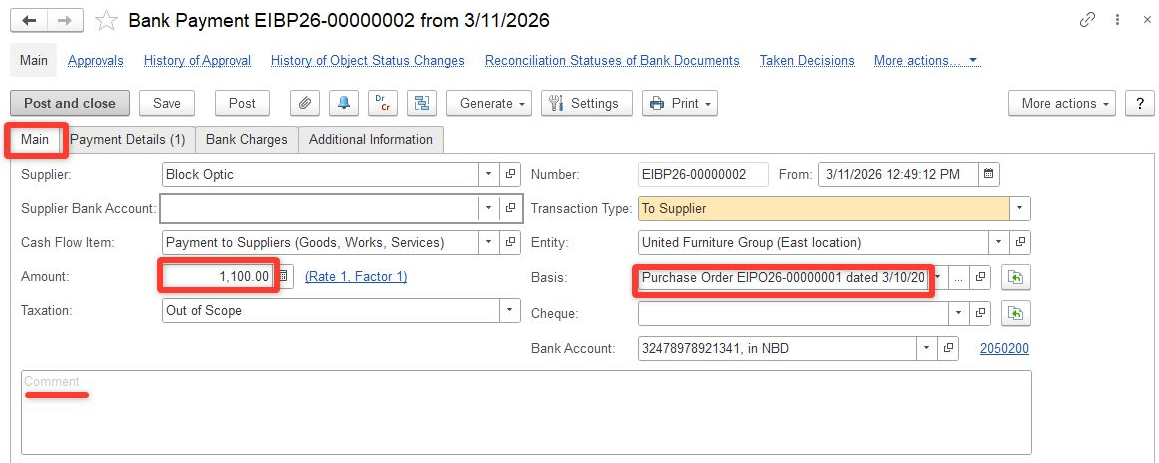Open calendar picker beside the From date
This screenshot has width=1159, height=463.
[x=988, y=174]
